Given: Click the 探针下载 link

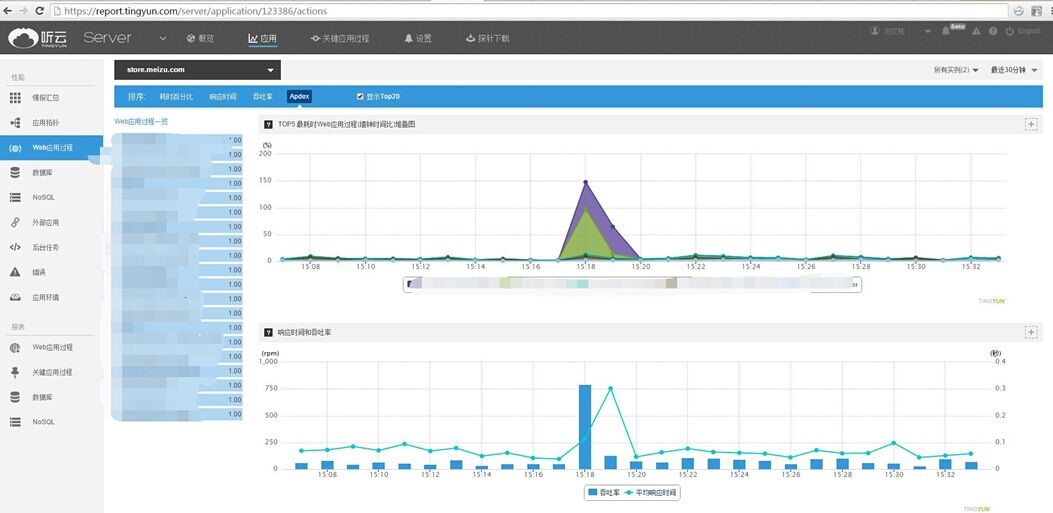Looking at the screenshot, I should tap(487, 38).
